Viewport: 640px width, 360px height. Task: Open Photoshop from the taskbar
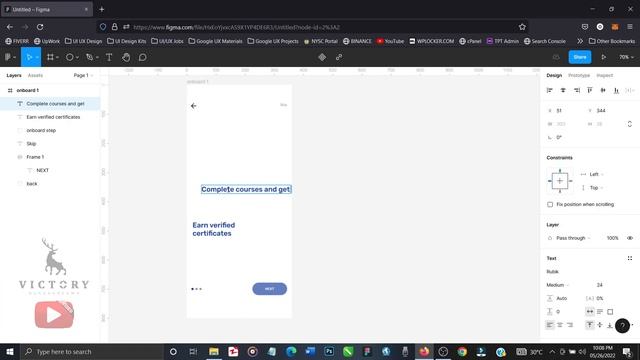coord(329,351)
